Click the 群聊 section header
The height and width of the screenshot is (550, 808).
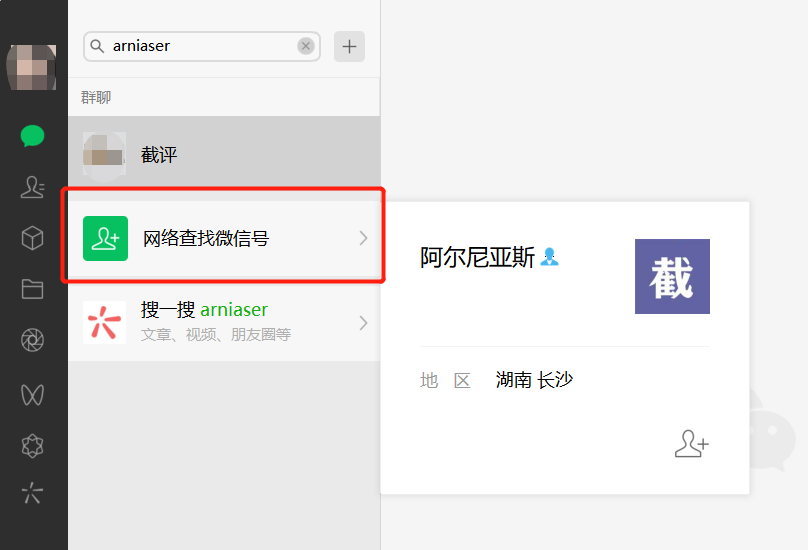pos(96,97)
